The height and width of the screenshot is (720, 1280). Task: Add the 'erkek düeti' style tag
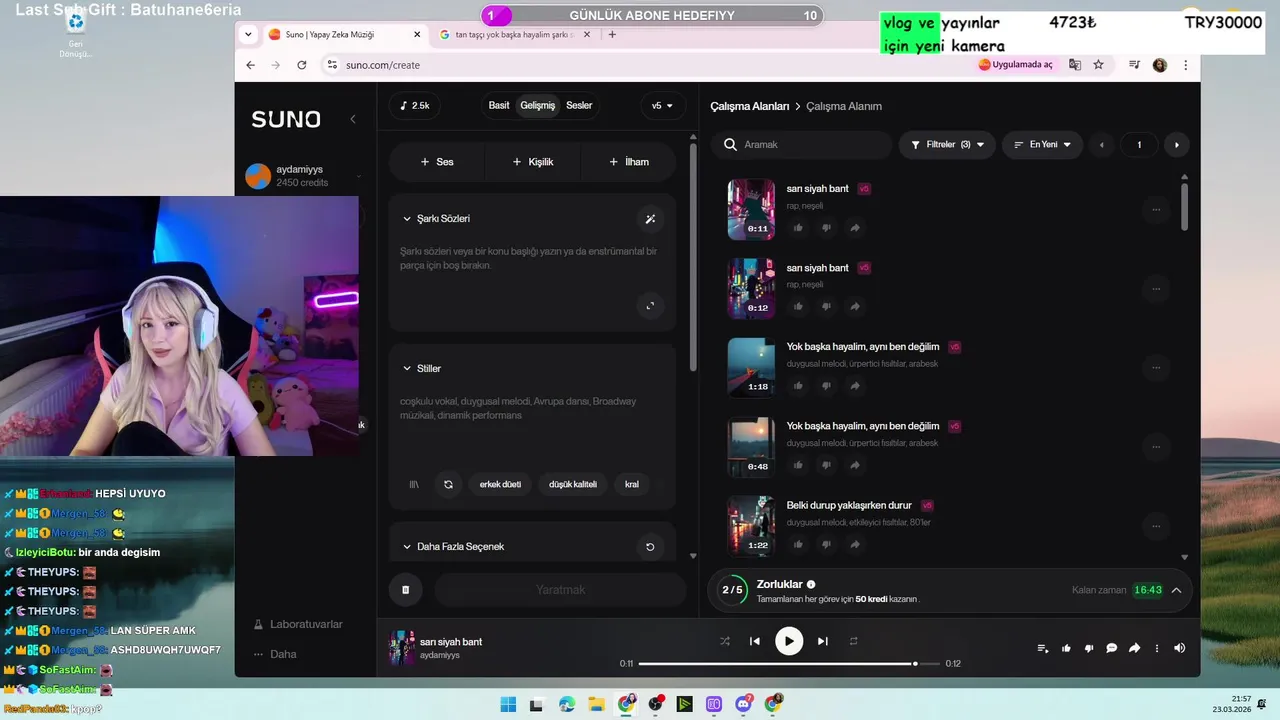(x=500, y=484)
